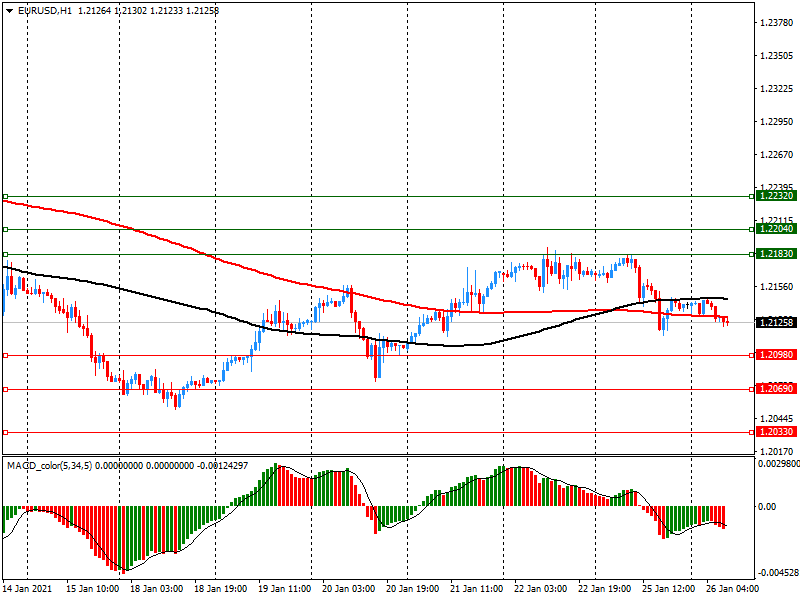Image resolution: width=800 pixels, height=600 pixels.
Task: Grab left-end handle of the 1.22040 line
Action: click(6, 230)
